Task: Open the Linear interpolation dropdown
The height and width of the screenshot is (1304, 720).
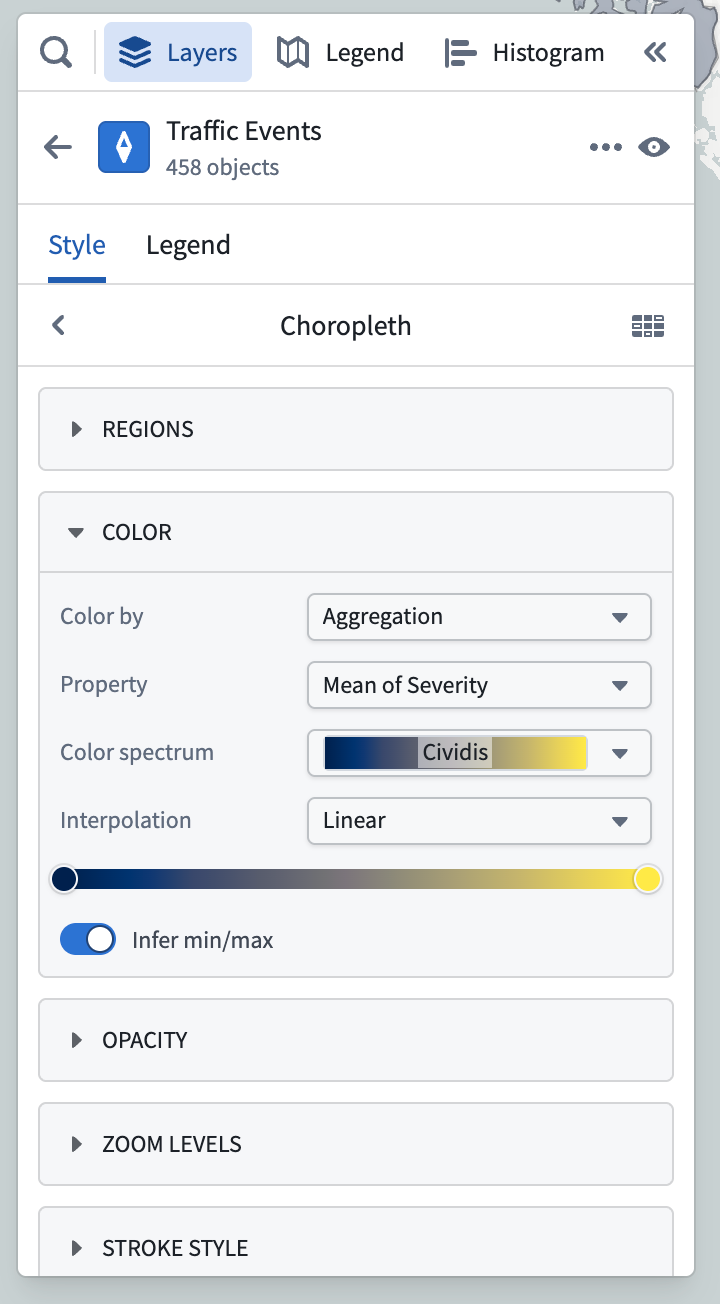Action: click(479, 821)
